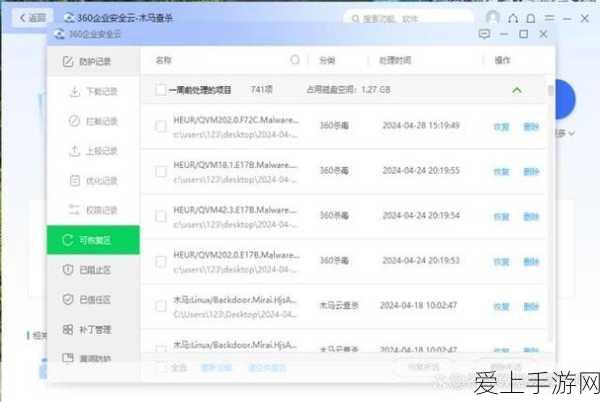Click the 360 logo in the dialog title bar

(60, 34)
